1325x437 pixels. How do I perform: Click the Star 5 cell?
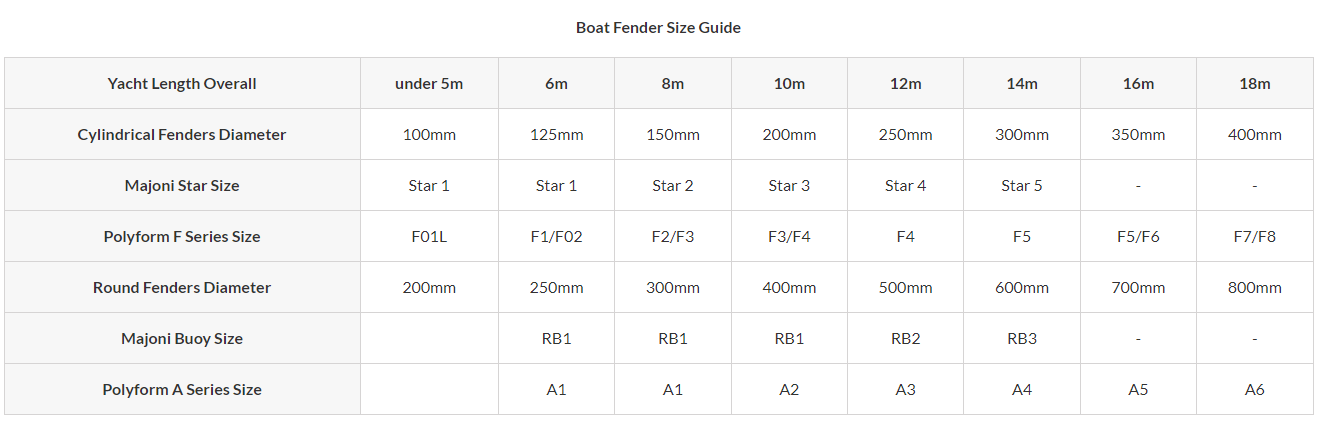[x=1022, y=186]
